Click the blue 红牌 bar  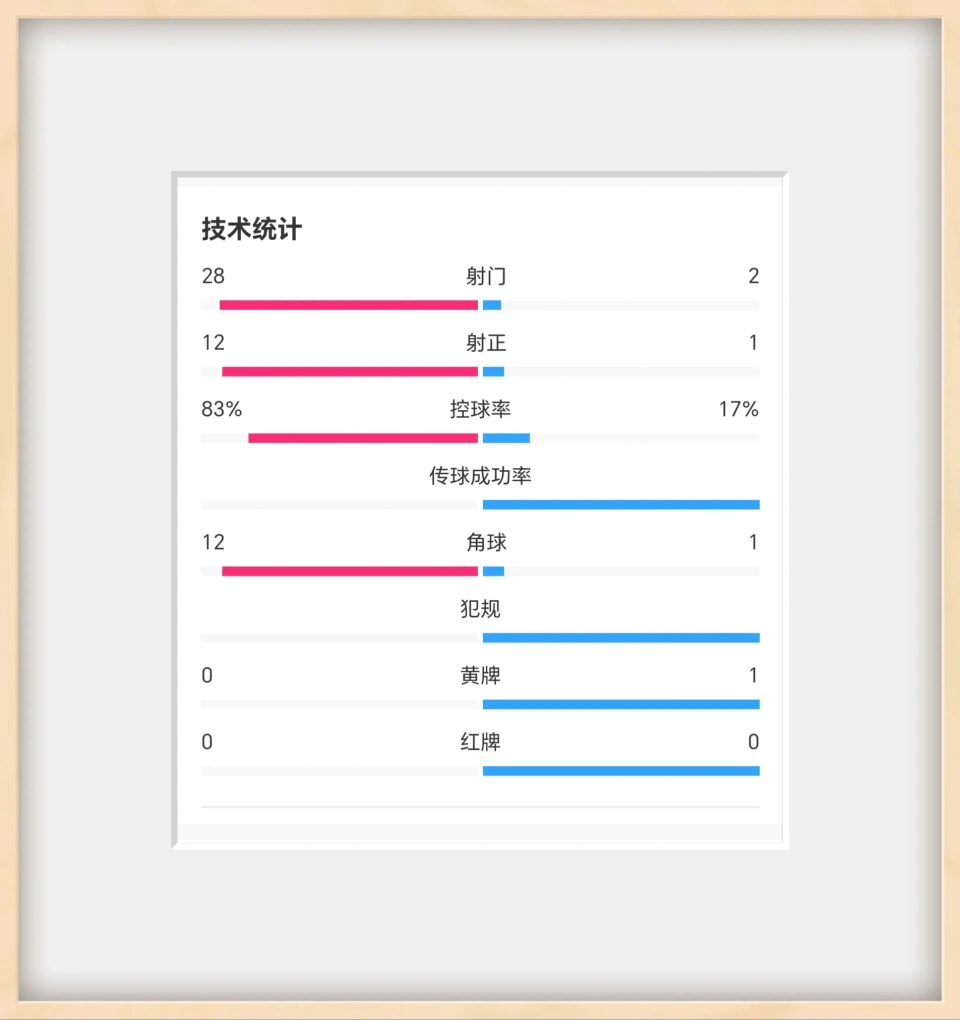tap(621, 771)
